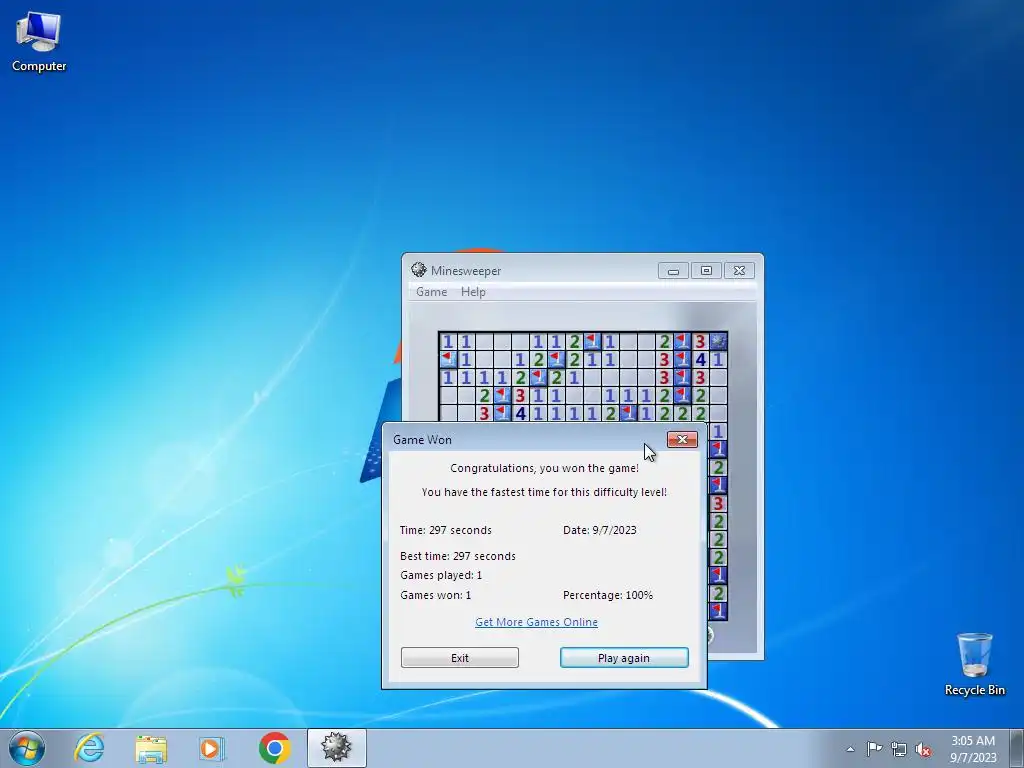Image resolution: width=1024 pixels, height=768 pixels.
Task: Click the red 3 tile in board's rightmost column
Action: coord(718,504)
